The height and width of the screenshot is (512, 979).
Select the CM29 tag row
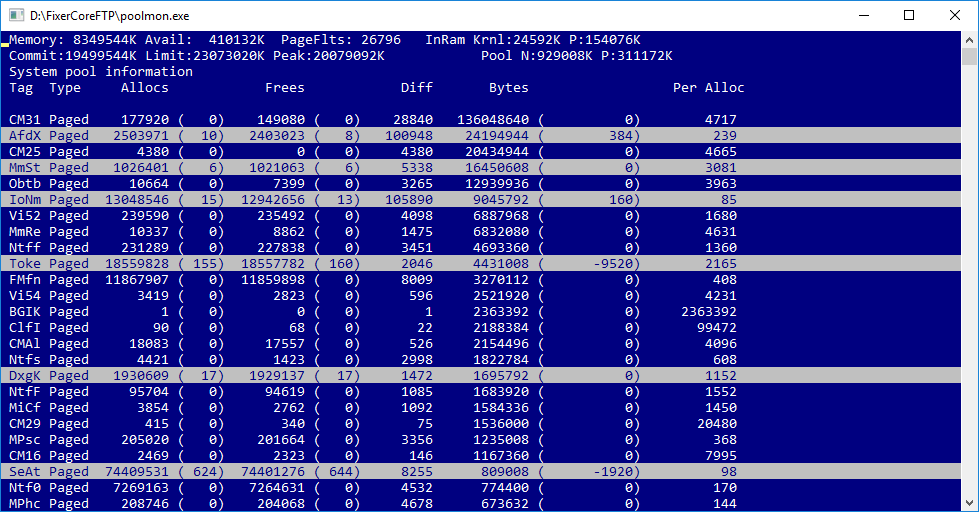point(481,424)
